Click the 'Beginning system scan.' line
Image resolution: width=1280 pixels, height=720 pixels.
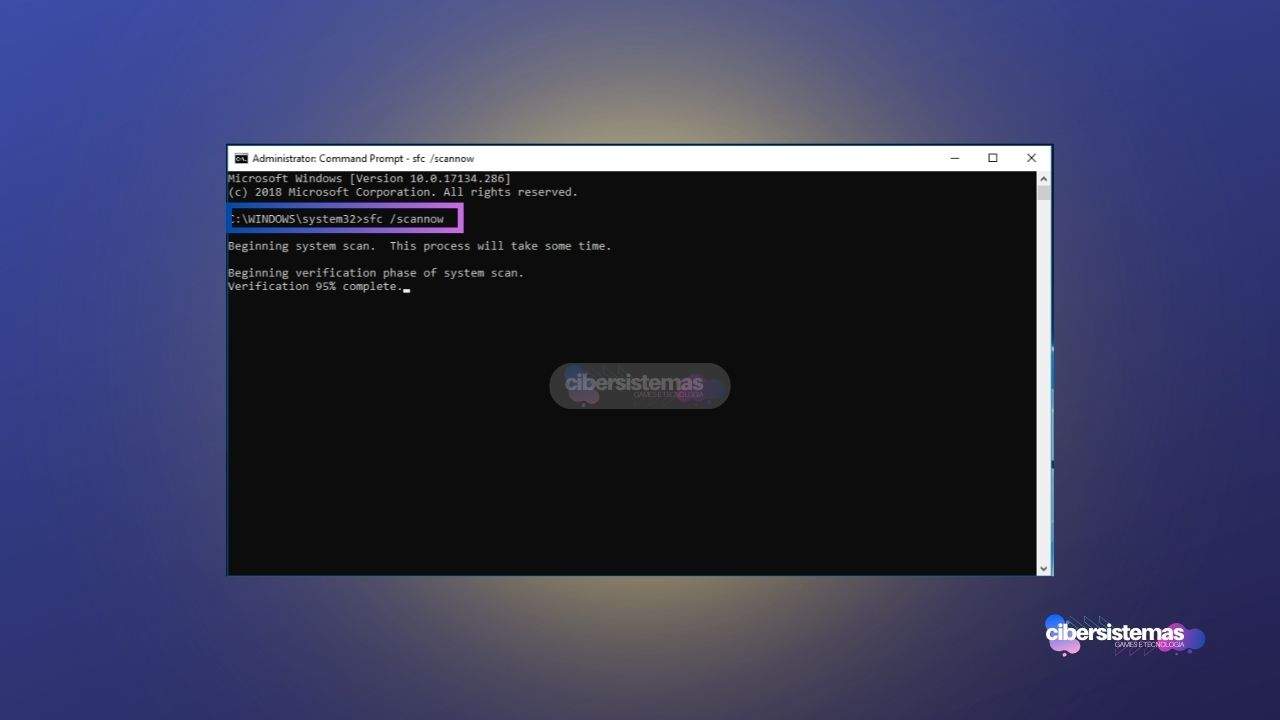pyautogui.click(x=419, y=246)
